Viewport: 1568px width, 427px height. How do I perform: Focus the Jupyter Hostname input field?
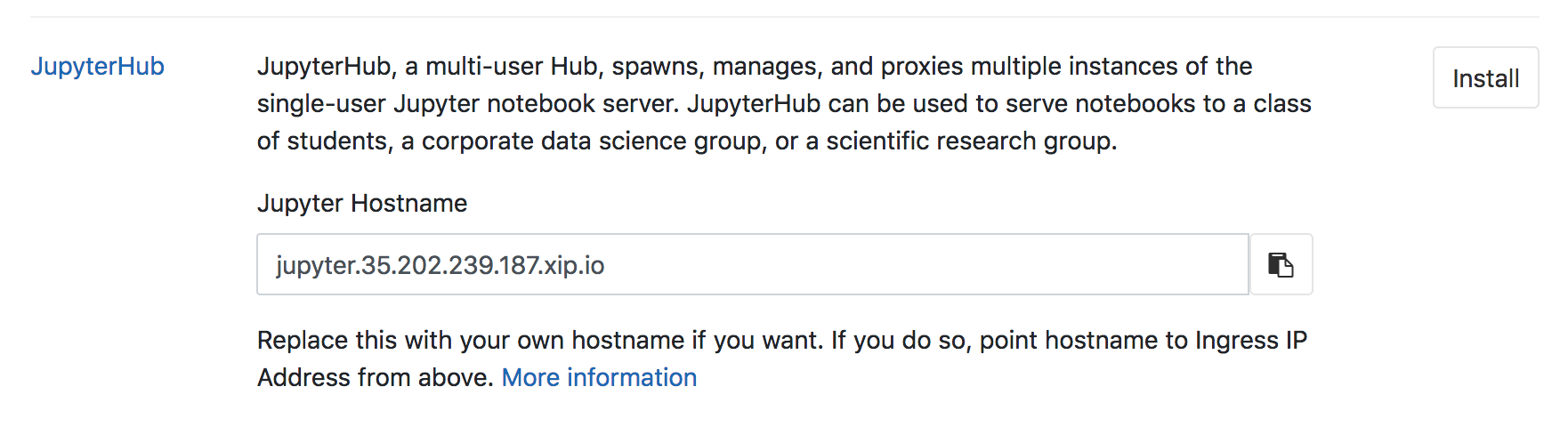coord(753,264)
